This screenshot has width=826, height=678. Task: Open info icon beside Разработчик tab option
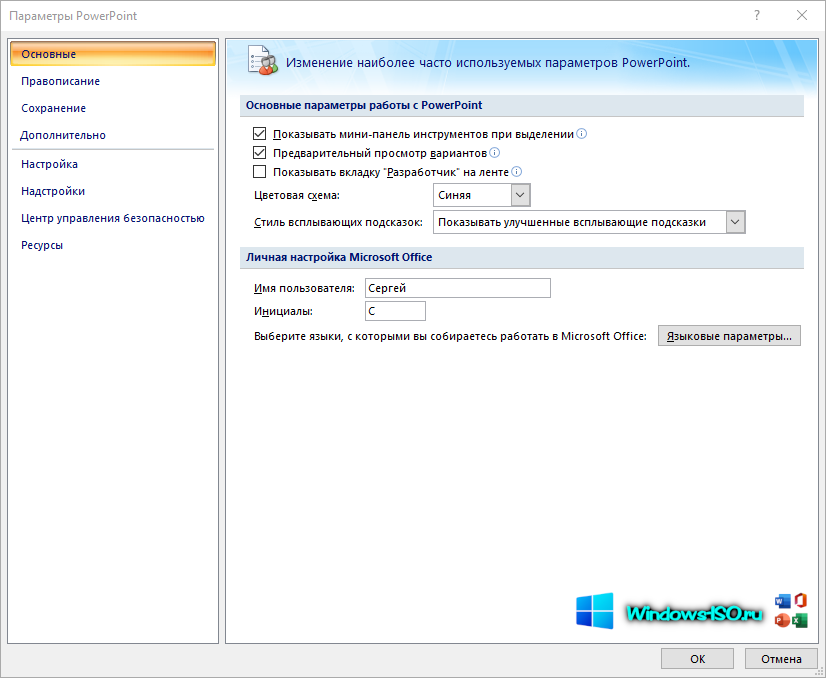tap(517, 172)
